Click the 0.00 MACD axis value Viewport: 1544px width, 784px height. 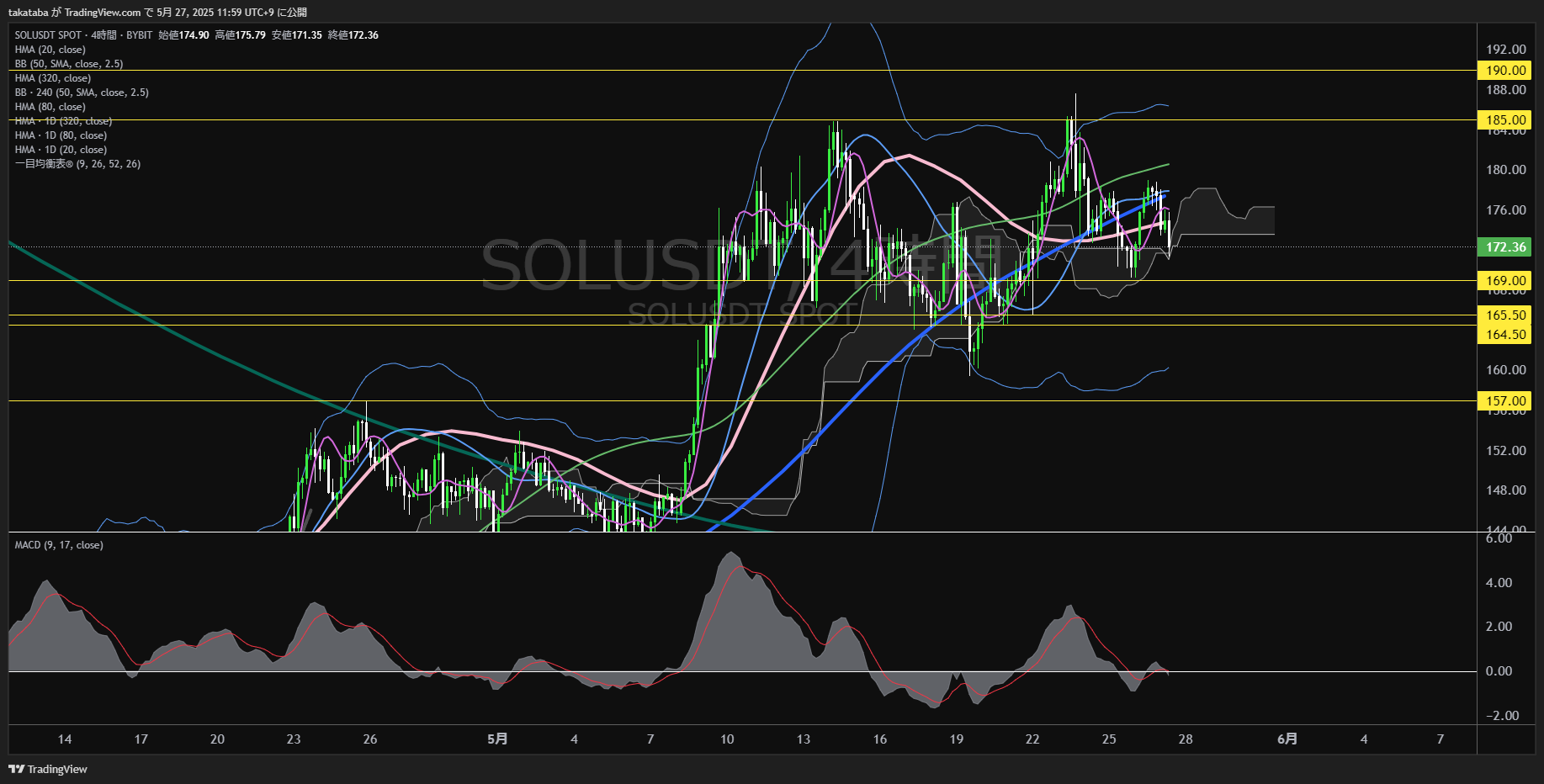pyautogui.click(x=1499, y=671)
